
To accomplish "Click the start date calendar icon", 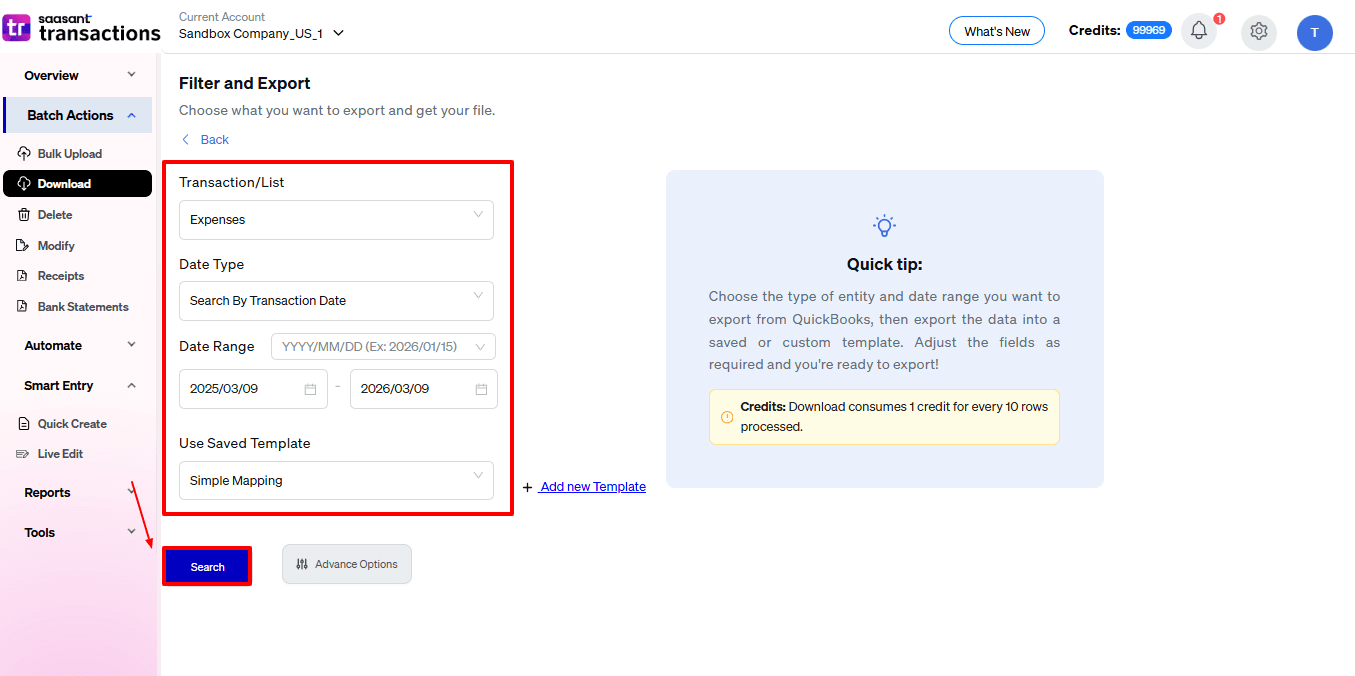I will (x=310, y=389).
